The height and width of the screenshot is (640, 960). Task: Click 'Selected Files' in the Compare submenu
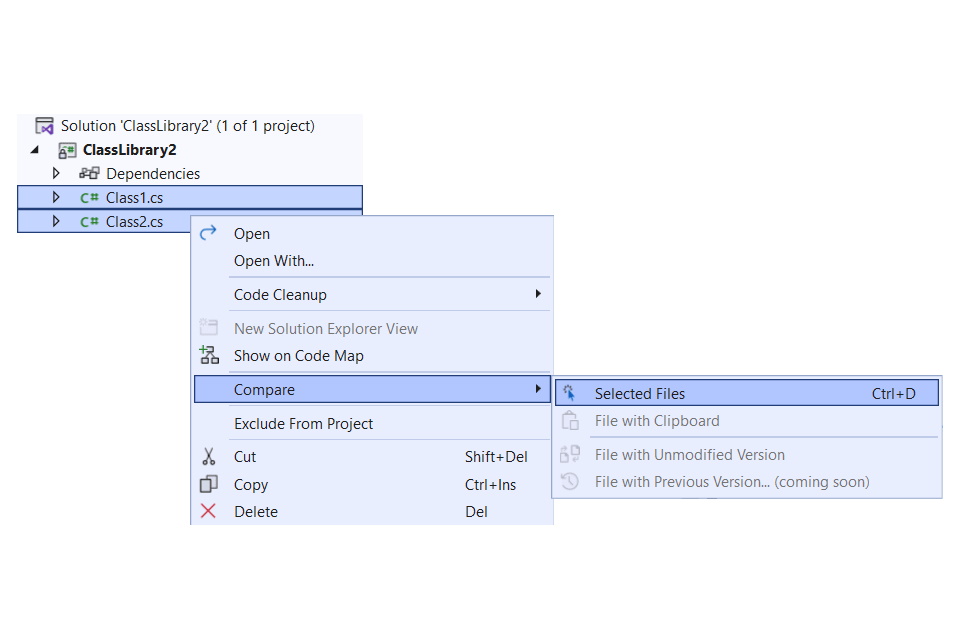click(646, 393)
